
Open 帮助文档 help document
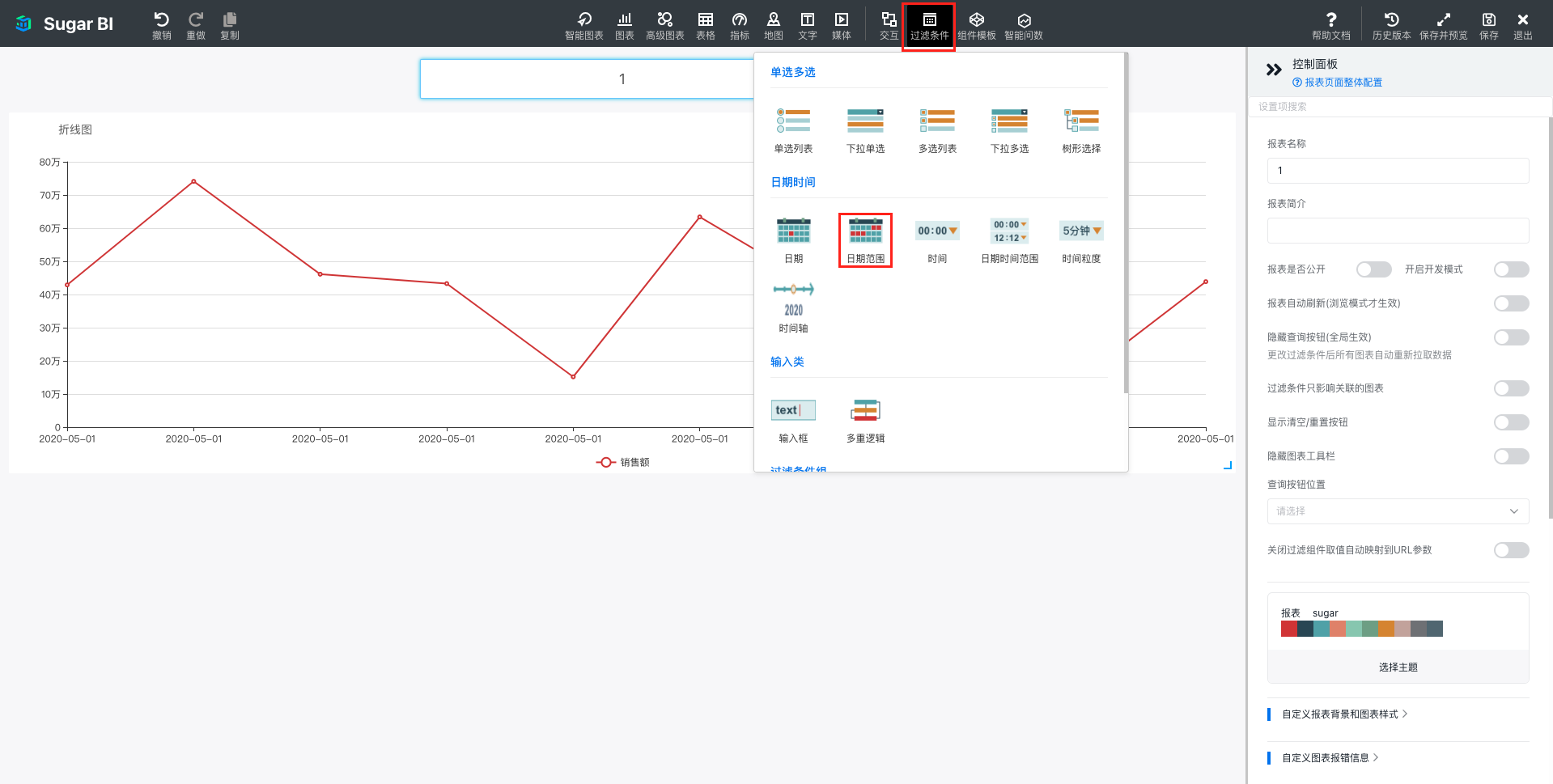point(1331,25)
